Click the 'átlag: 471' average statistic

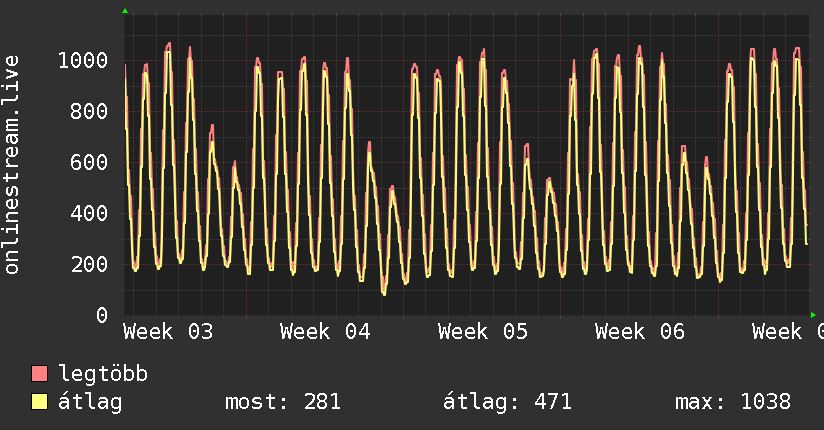pyautogui.click(x=507, y=403)
